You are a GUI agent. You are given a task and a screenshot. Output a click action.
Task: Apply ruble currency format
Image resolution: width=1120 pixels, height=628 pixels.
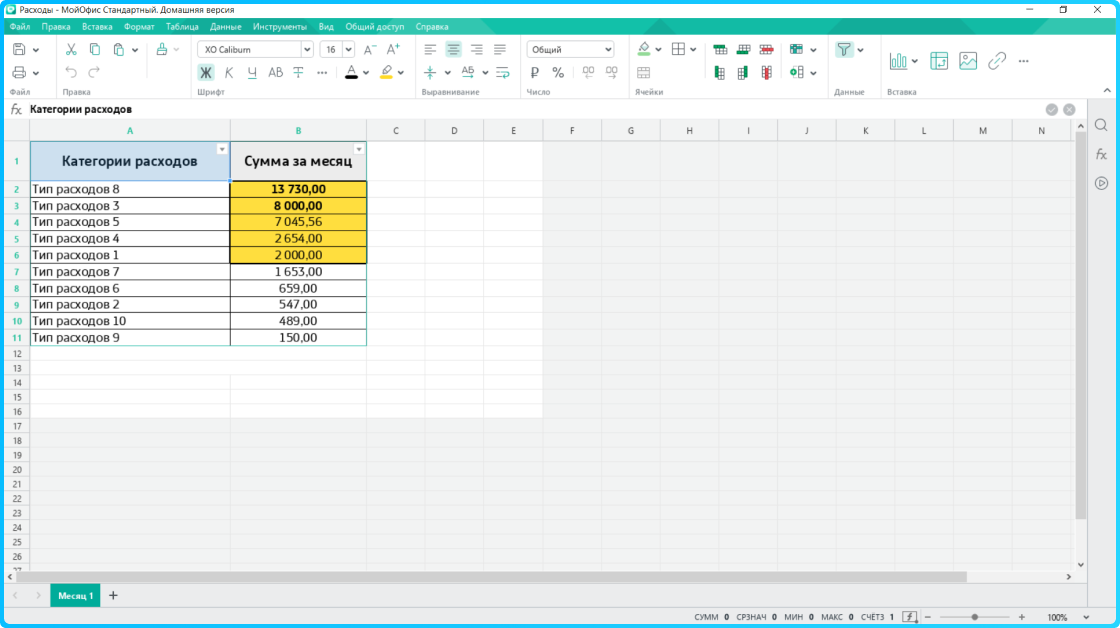(534, 72)
